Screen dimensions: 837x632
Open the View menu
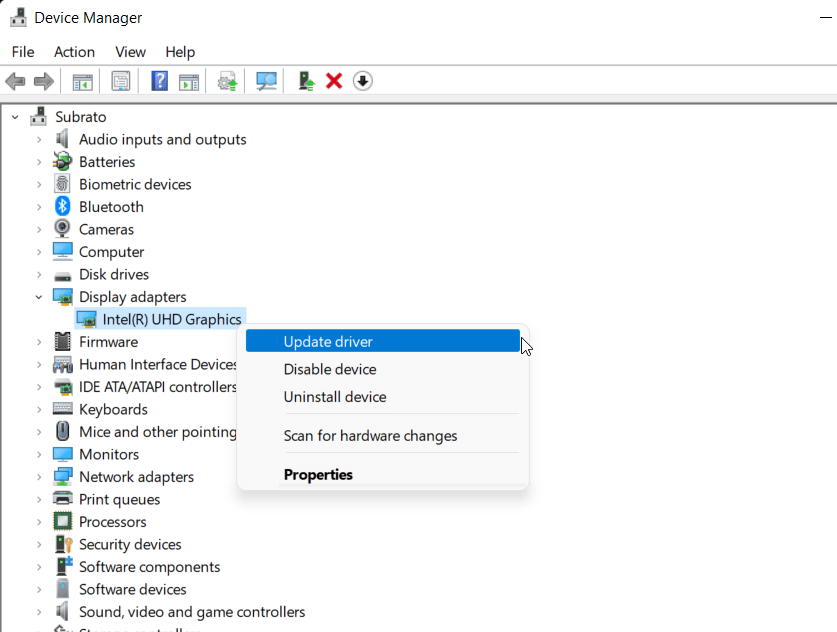tap(130, 52)
